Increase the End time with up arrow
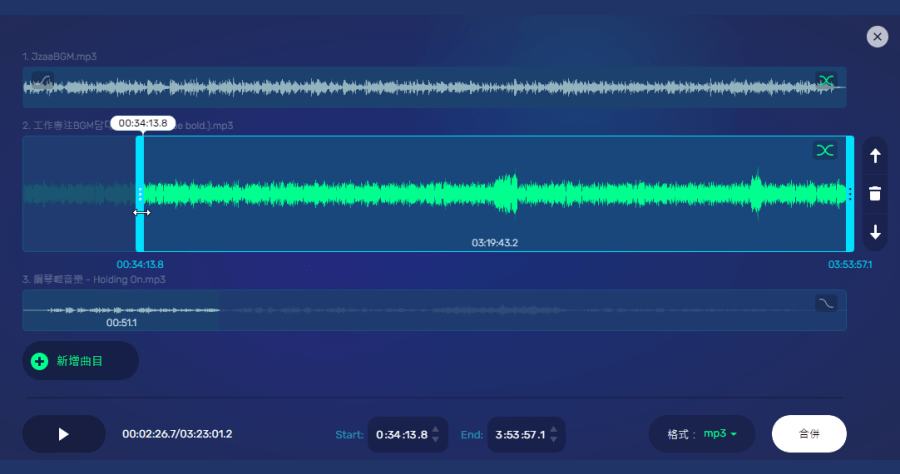900x474 pixels. [x=555, y=428]
